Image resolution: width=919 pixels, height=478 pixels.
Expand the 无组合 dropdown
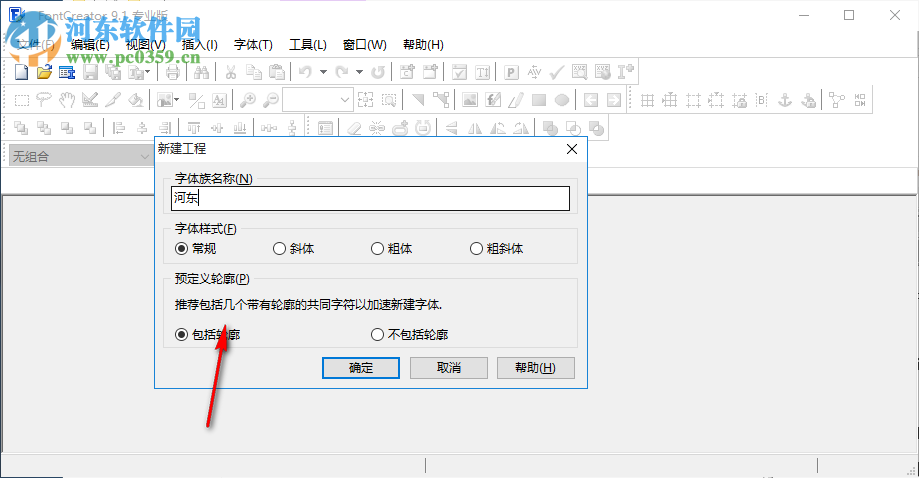pos(145,156)
